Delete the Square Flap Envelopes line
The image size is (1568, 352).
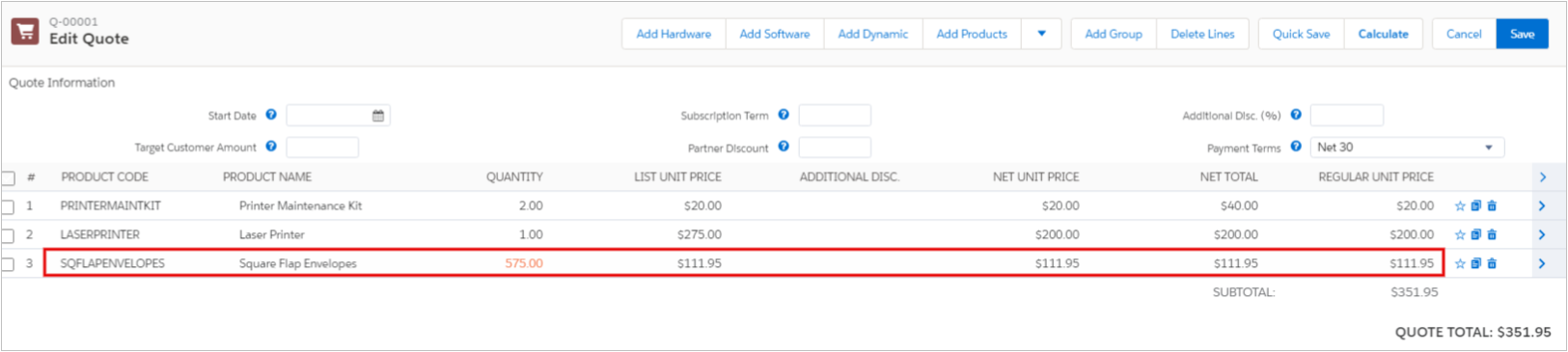pyautogui.click(x=1492, y=264)
